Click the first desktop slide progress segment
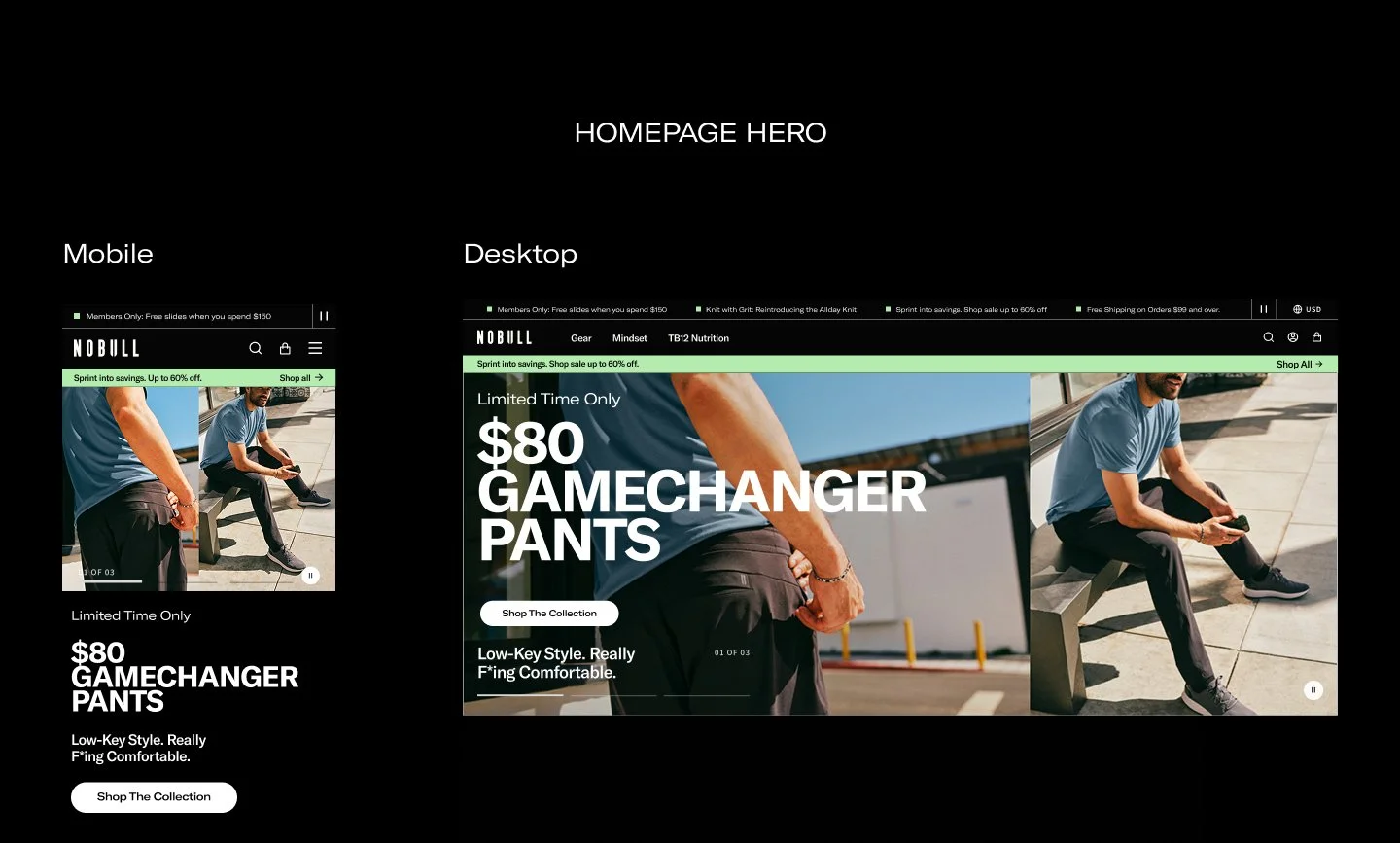The width and height of the screenshot is (1400, 843). click(x=520, y=695)
